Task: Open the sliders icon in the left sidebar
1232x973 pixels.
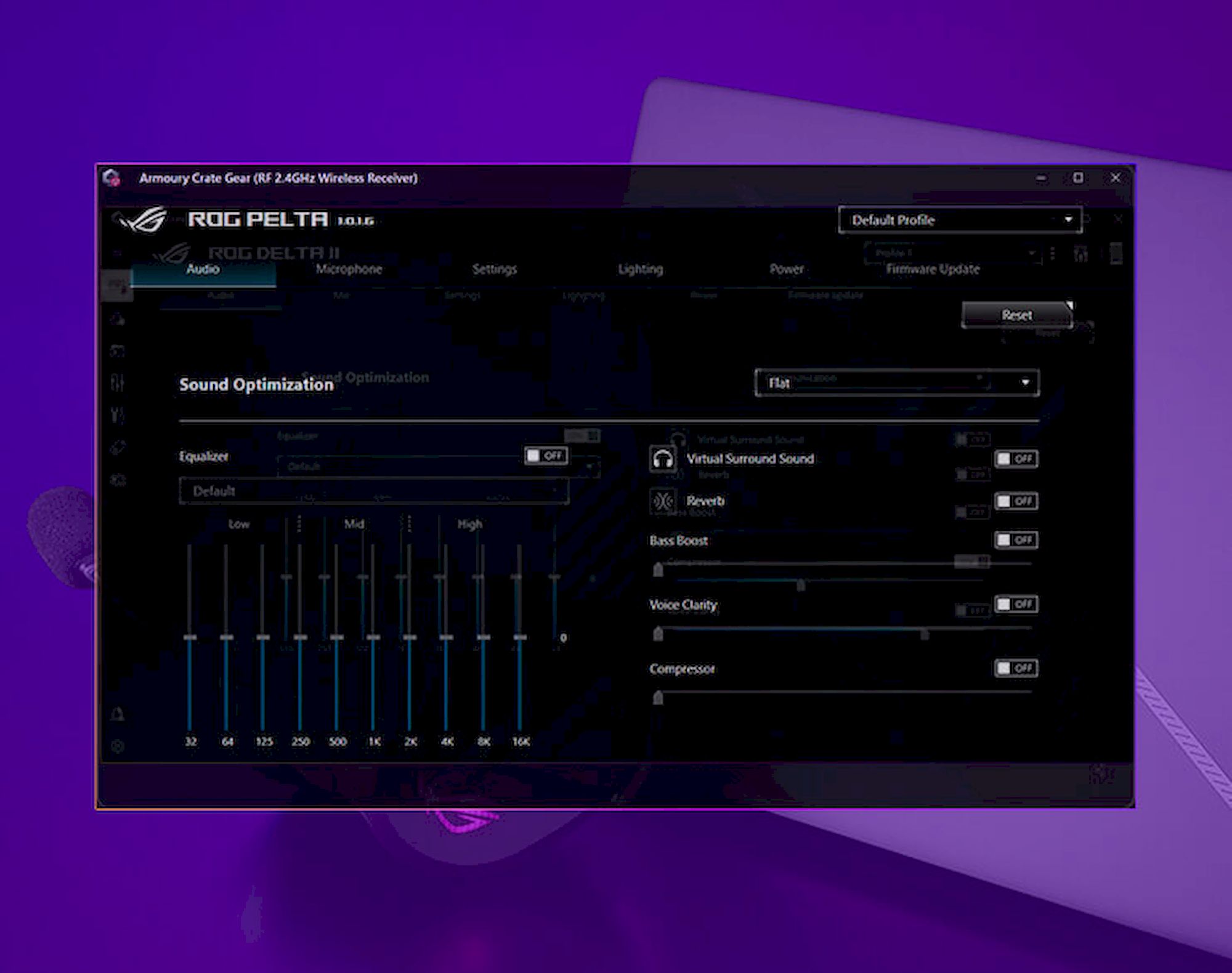Action: pos(118,383)
